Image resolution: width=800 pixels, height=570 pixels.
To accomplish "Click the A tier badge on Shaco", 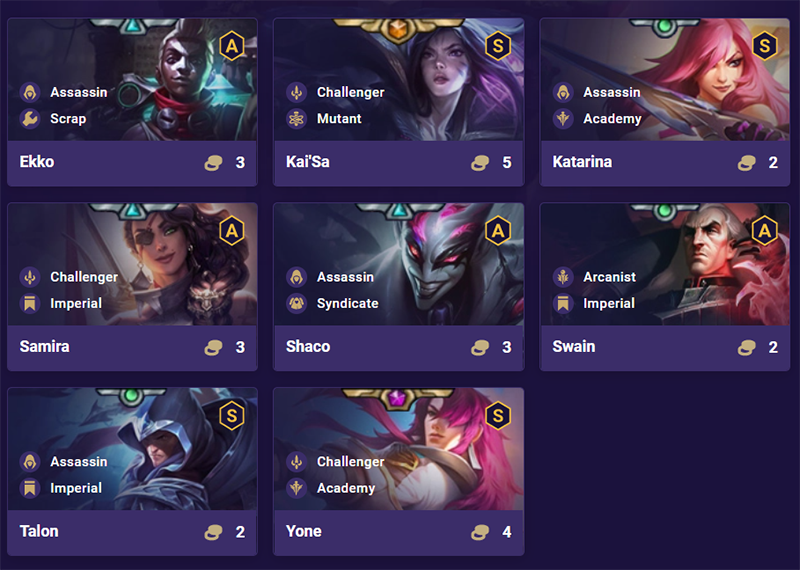I will click(498, 231).
